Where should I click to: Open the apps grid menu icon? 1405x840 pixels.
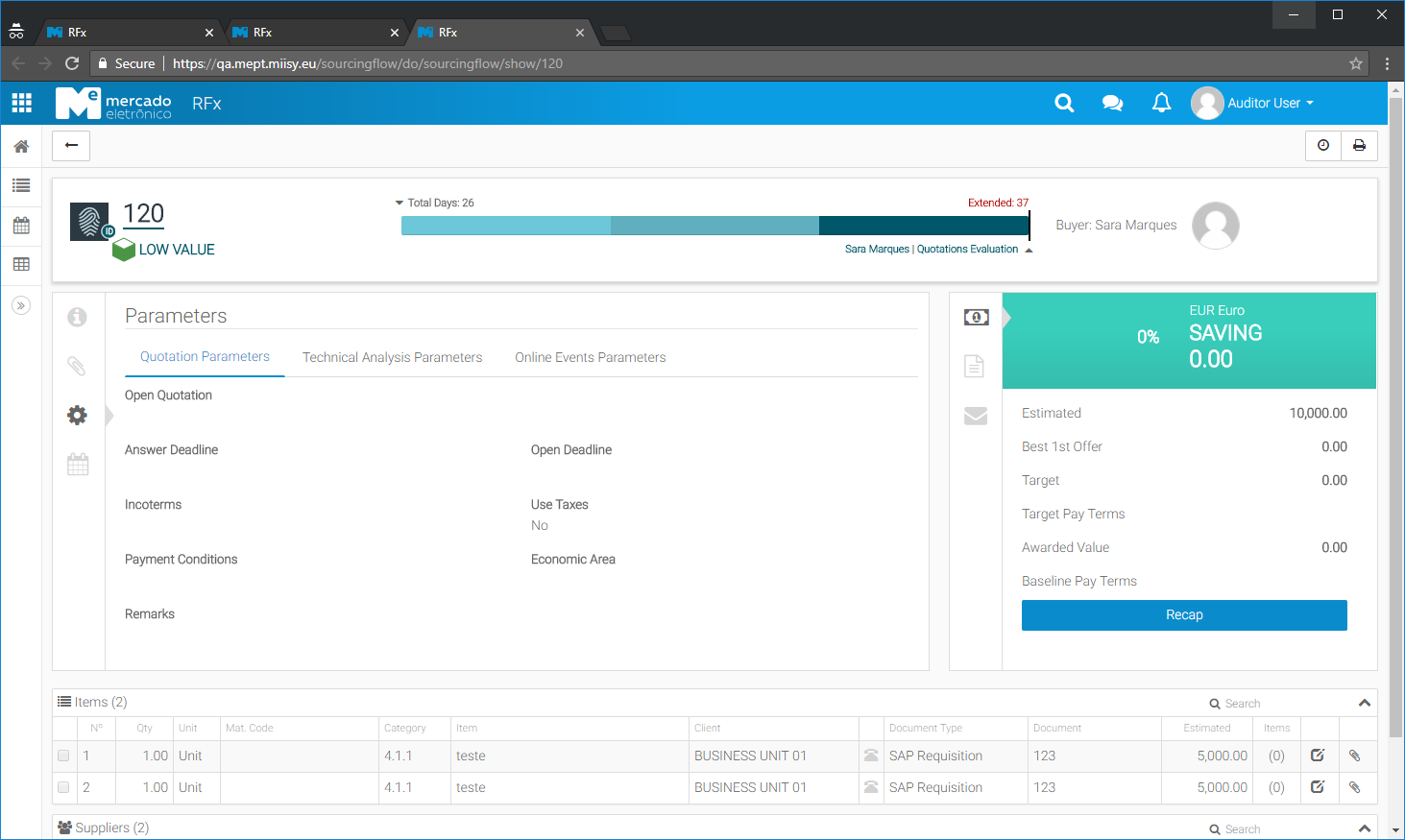21,103
